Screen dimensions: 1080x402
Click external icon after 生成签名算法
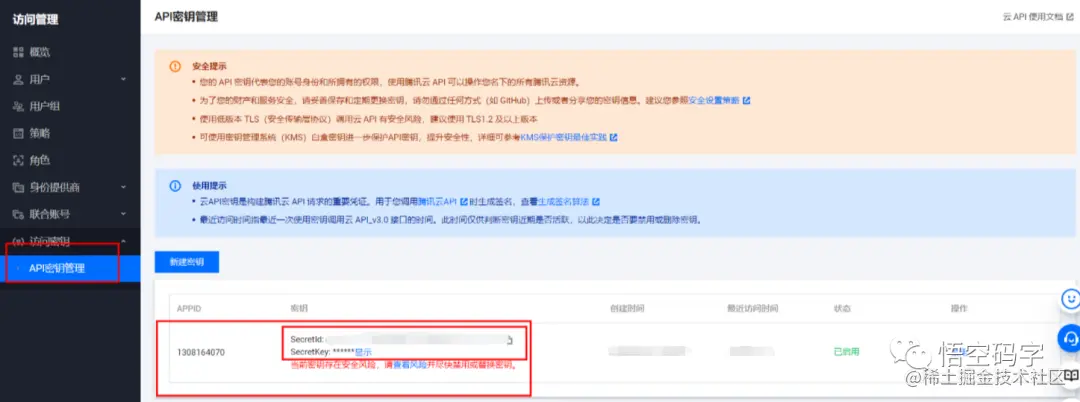596,202
